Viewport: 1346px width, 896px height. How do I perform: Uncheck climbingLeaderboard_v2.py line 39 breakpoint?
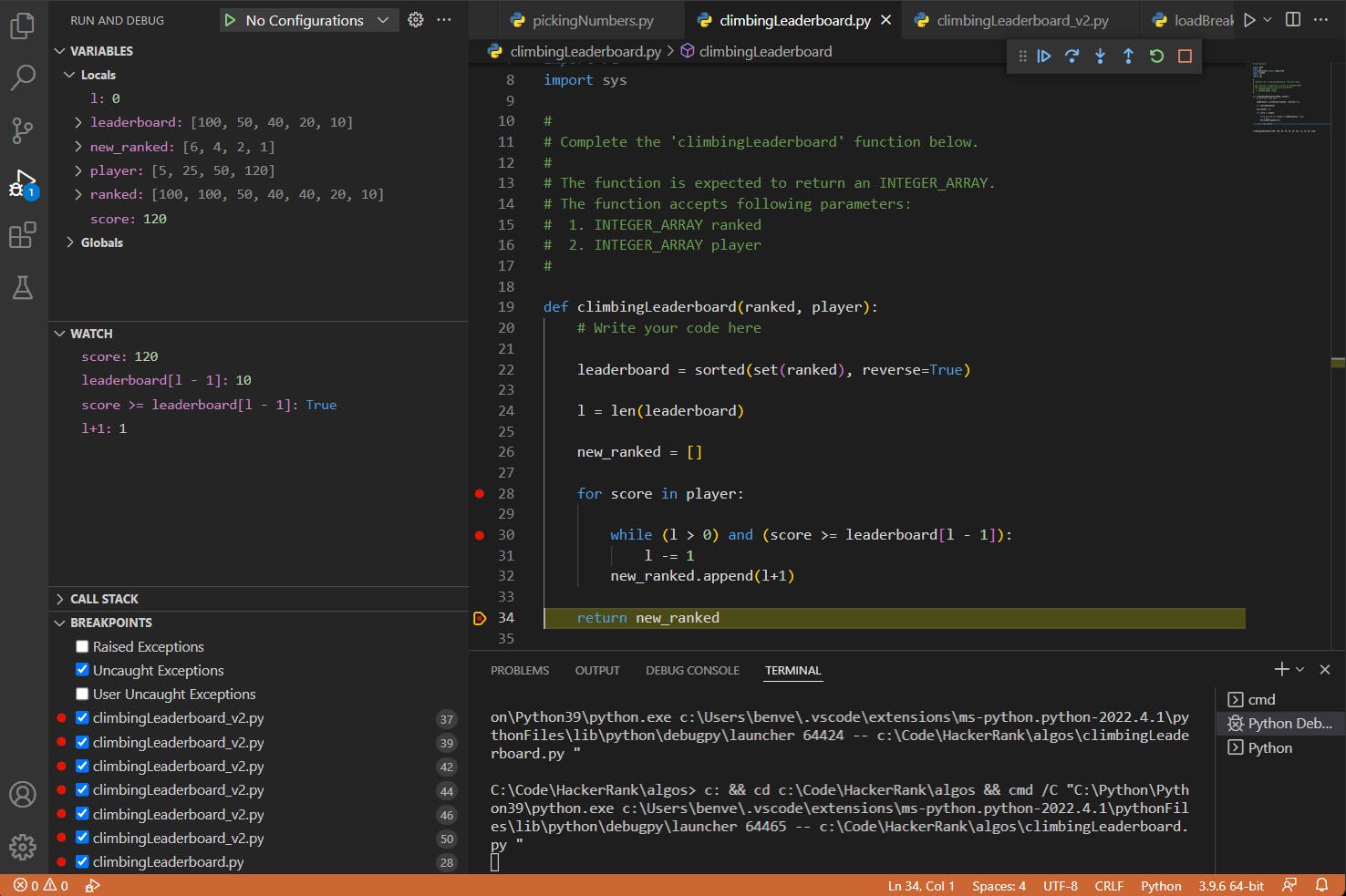tap(82, 742)
